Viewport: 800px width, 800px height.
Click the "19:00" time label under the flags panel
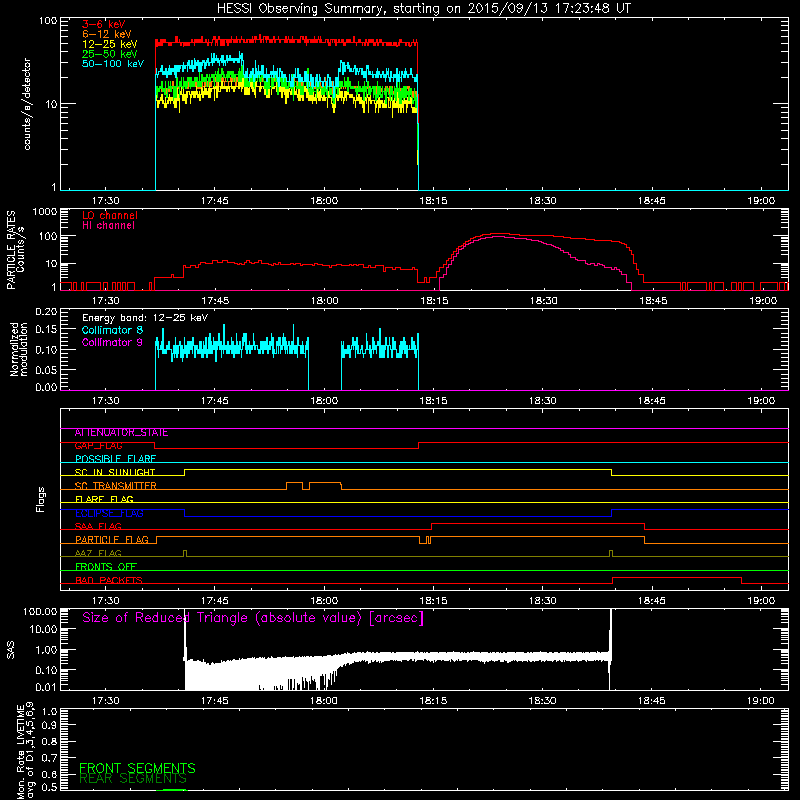[x=761, y=601]
